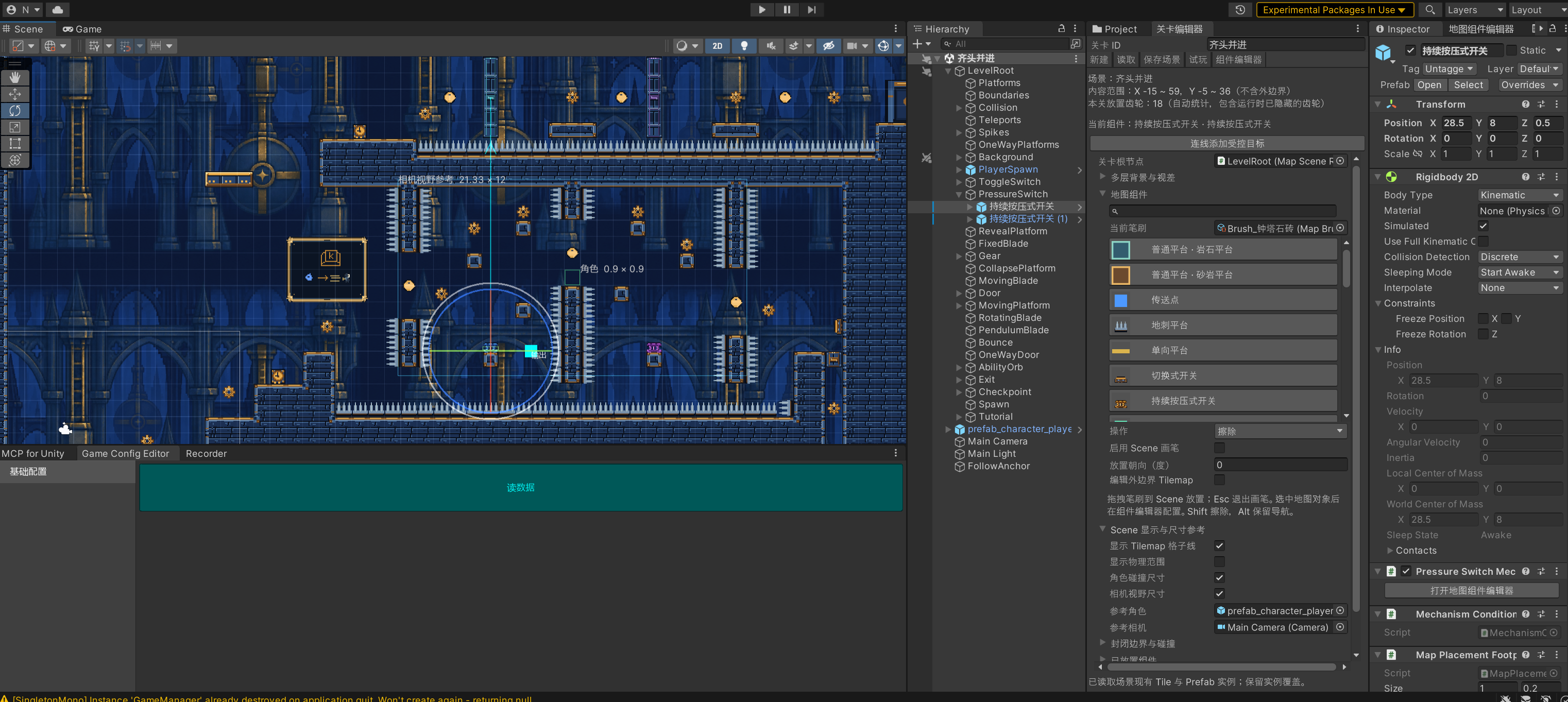
Task: Select the 普通平台·砂岩平台 brush swatch
Action: pos(1120,275)
